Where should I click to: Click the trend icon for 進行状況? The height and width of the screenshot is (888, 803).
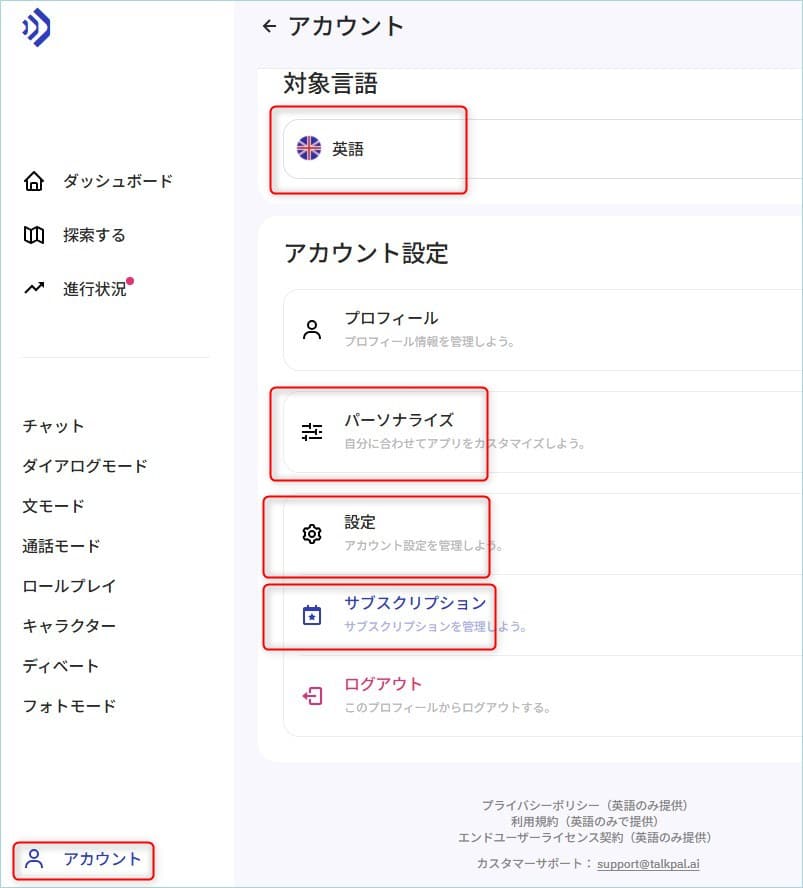pyautogui.click(x=34, y=288)
